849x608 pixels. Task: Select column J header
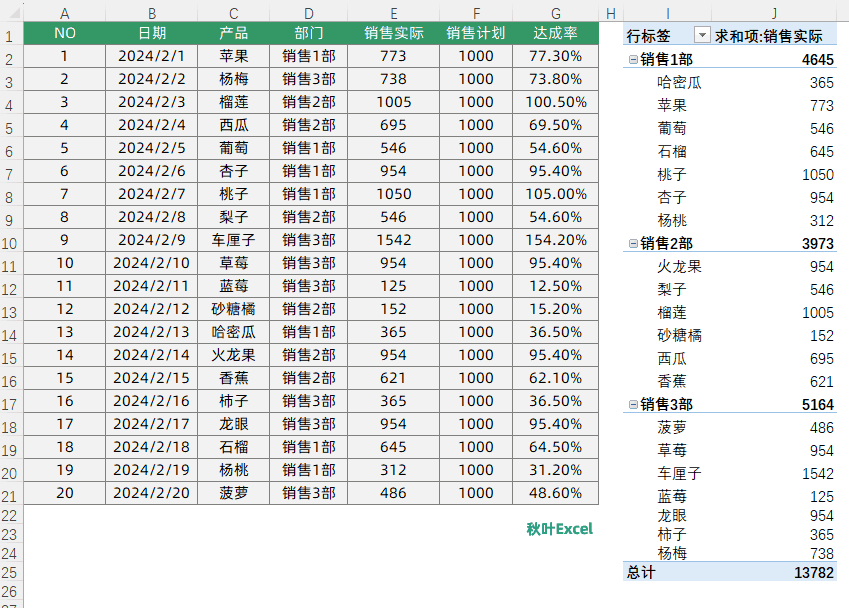[774, 14]
